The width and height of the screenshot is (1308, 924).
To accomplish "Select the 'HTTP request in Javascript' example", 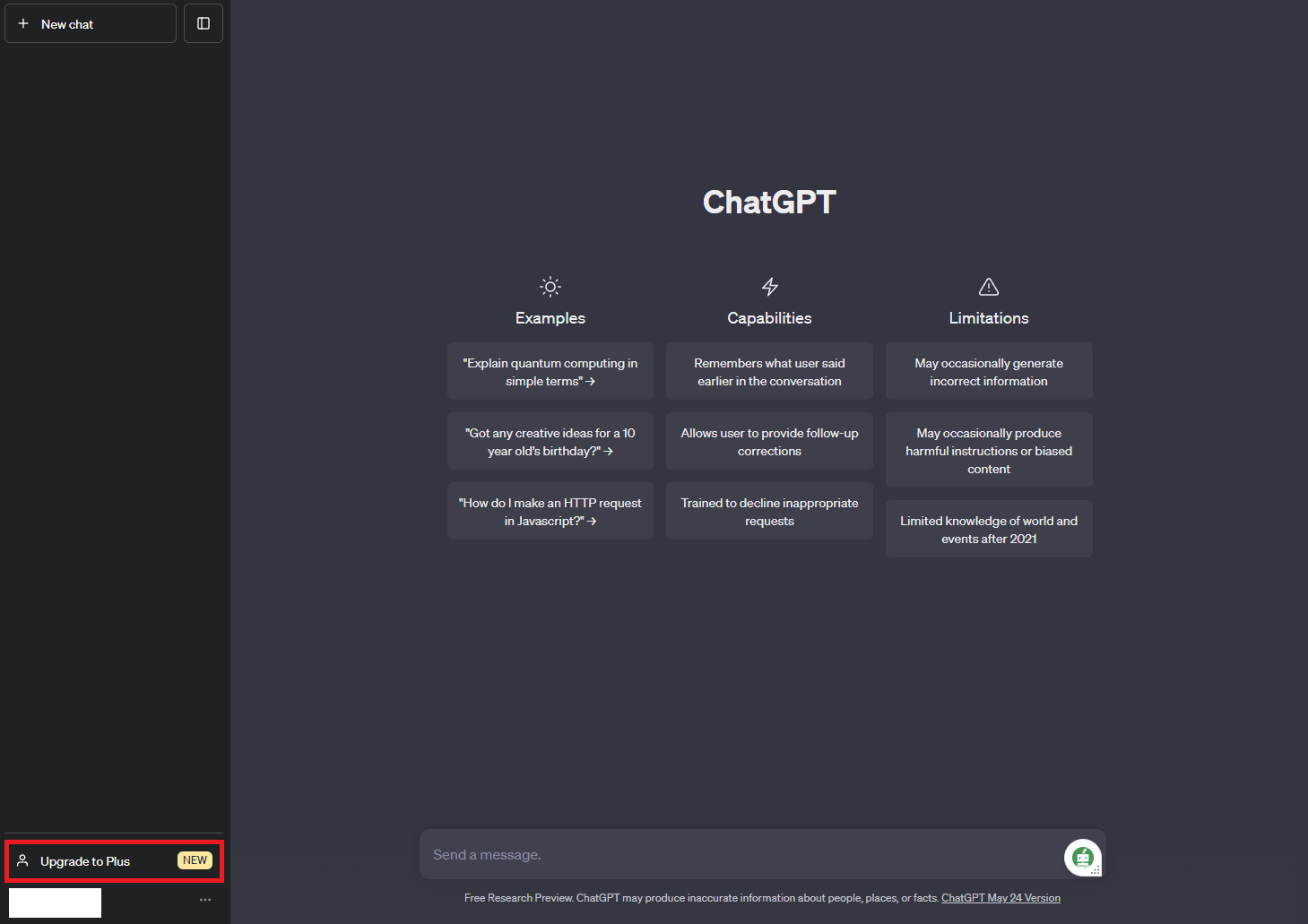I will [x=550, y=511].
